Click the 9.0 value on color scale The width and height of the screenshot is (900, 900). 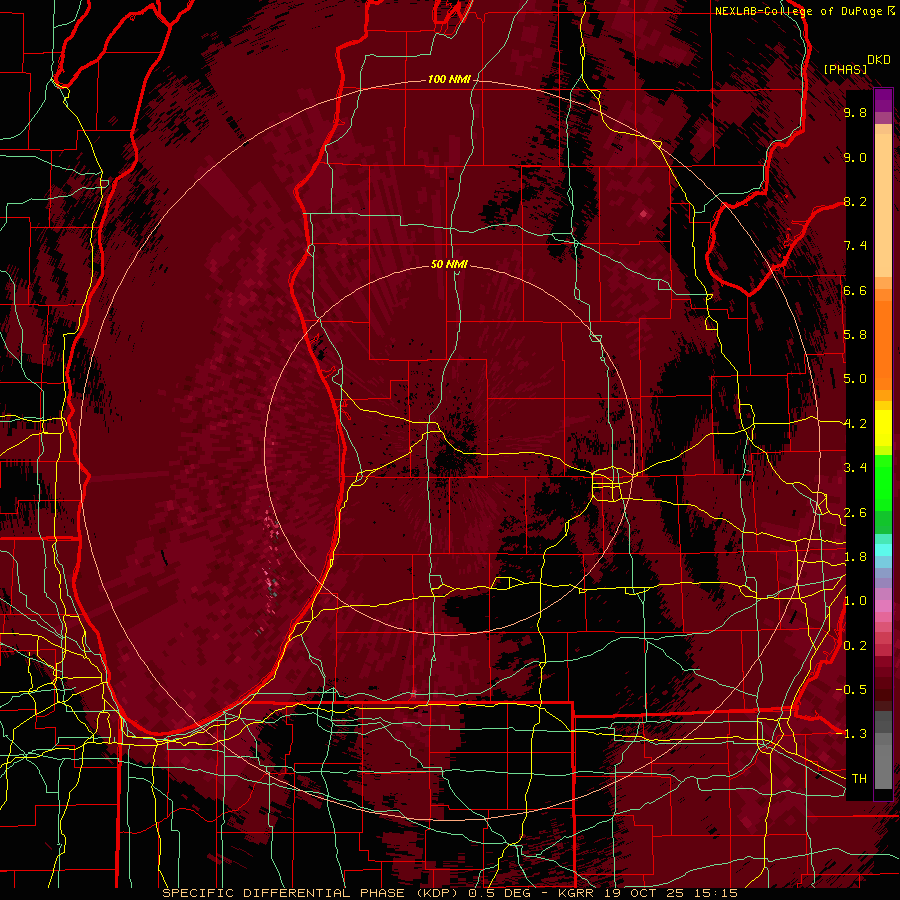point(855,157)
